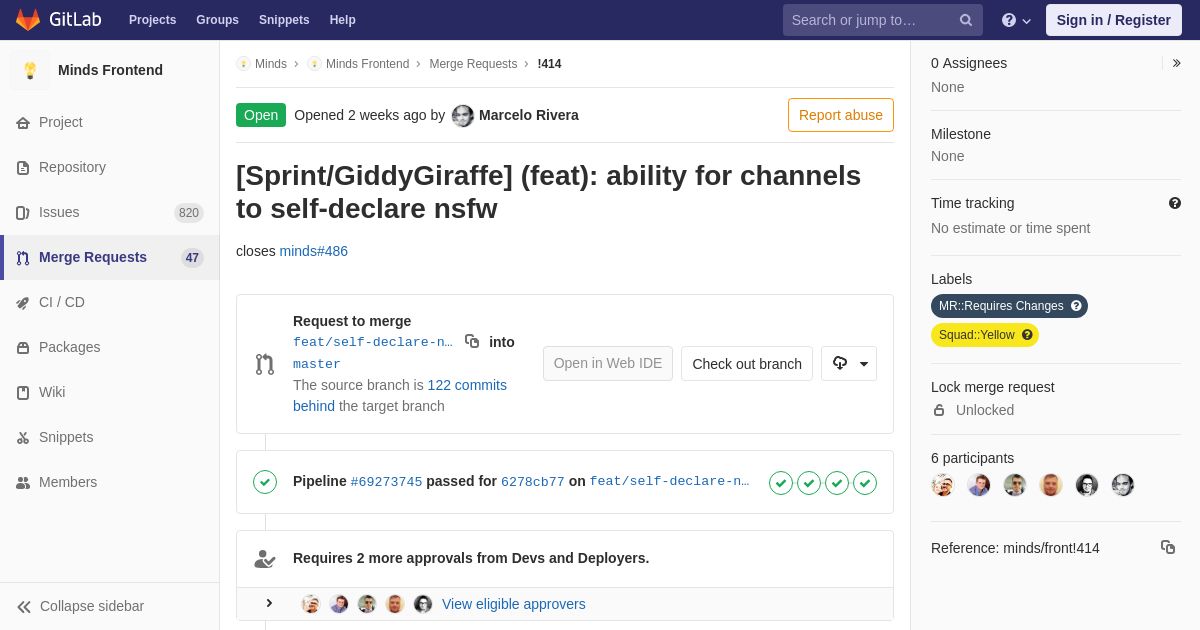
Task: Open Issues in the sidebar
Action: click(59, 212)
